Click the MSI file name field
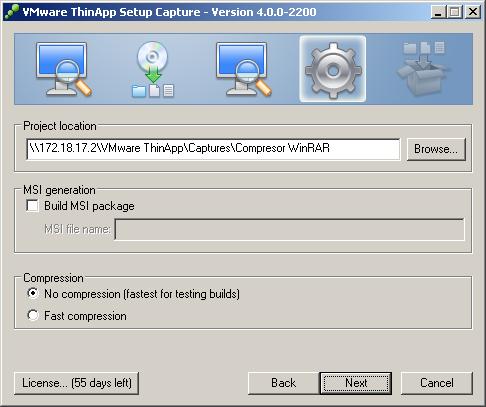Viewport: 486px width, 407px height. tap(289, 229)
